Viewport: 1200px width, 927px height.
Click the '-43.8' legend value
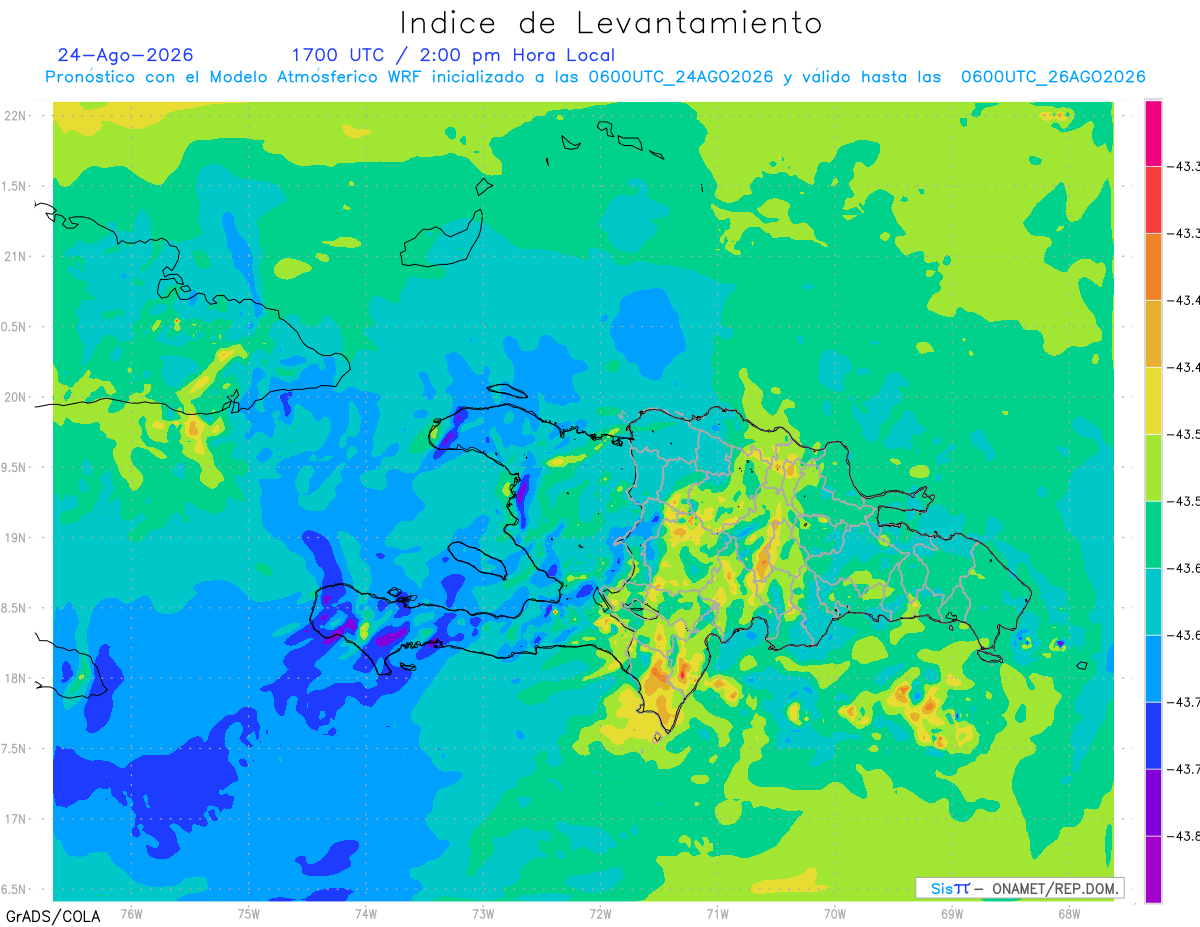[x=1186, y=836]
